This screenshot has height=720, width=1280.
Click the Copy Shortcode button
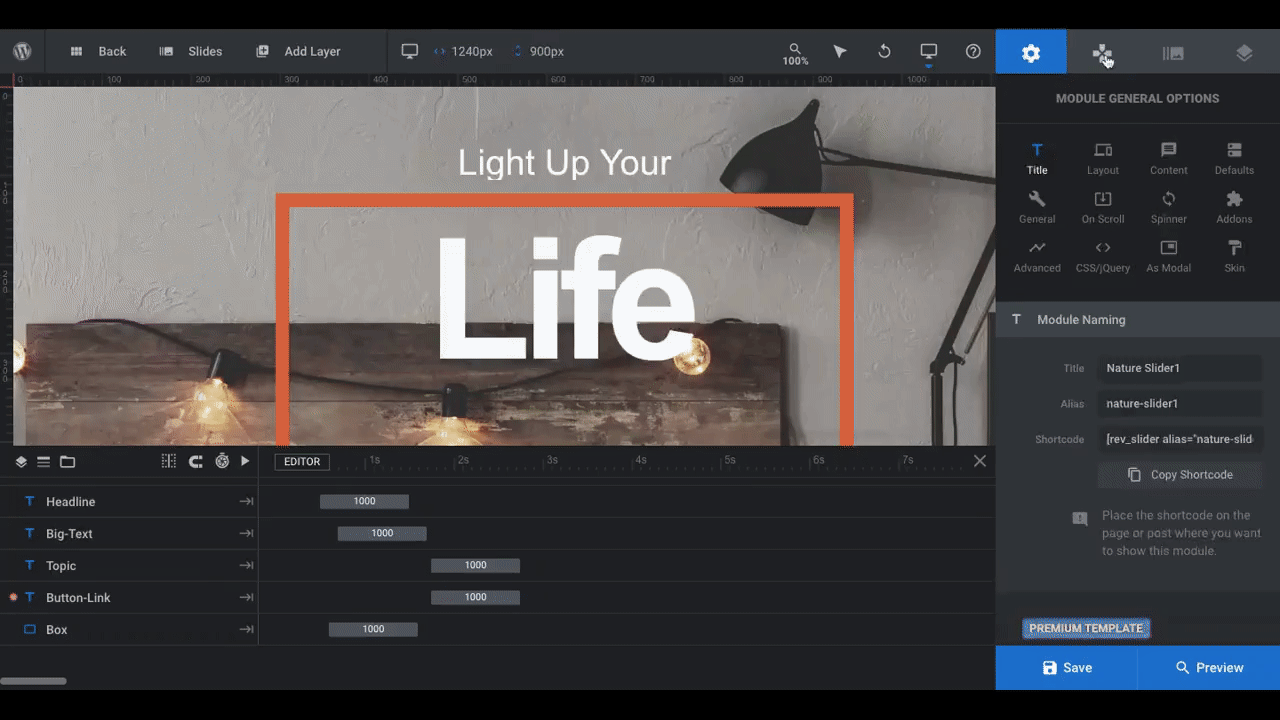[x=1179, y=475]
